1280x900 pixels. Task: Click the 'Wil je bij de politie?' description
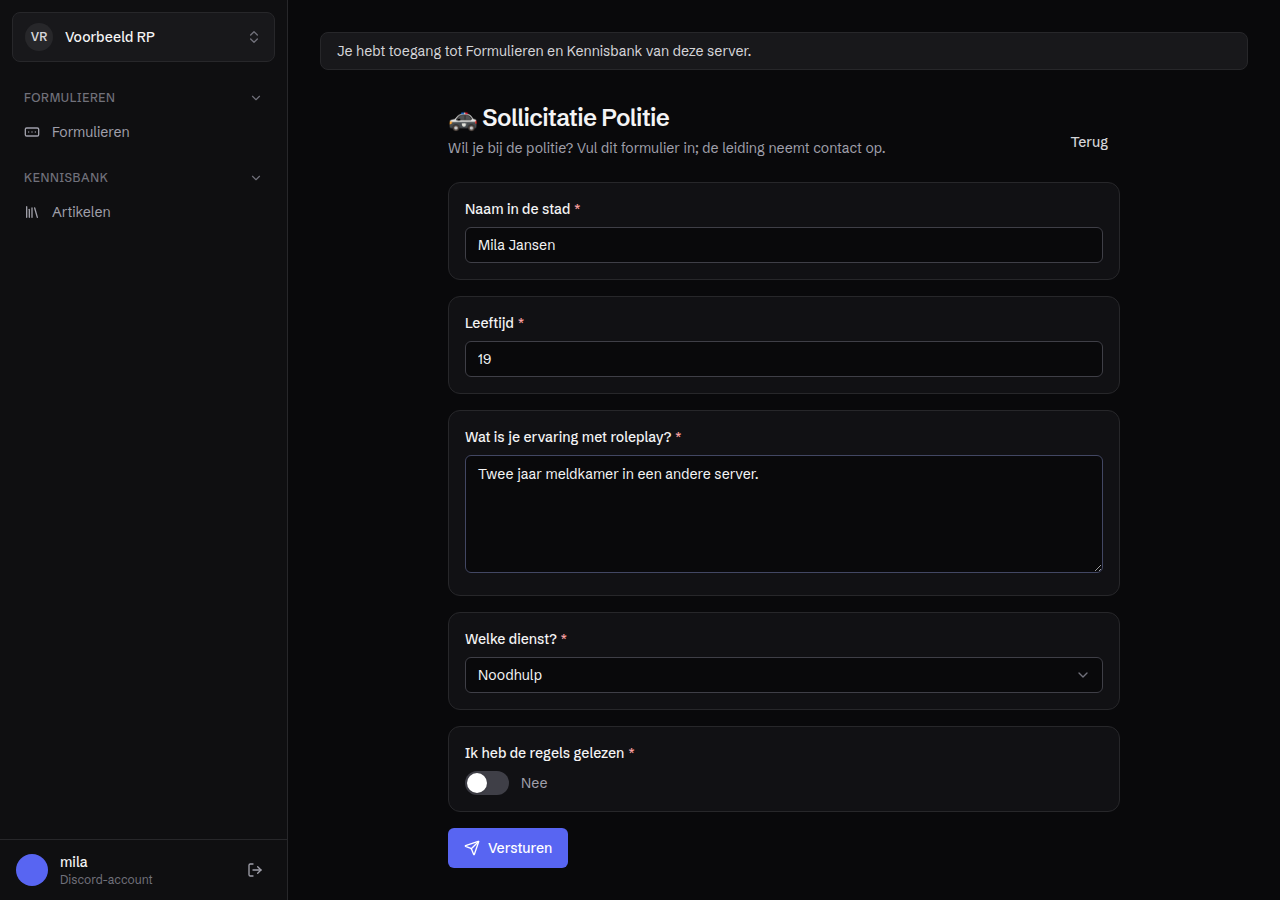(x=667, y=148)
